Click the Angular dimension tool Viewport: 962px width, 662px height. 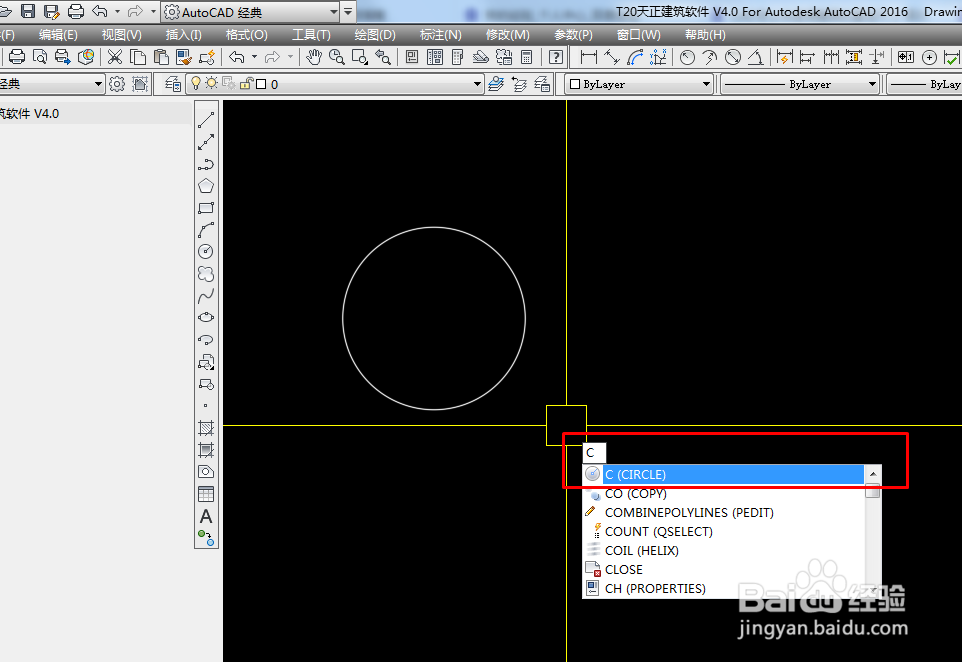point(756,58)
